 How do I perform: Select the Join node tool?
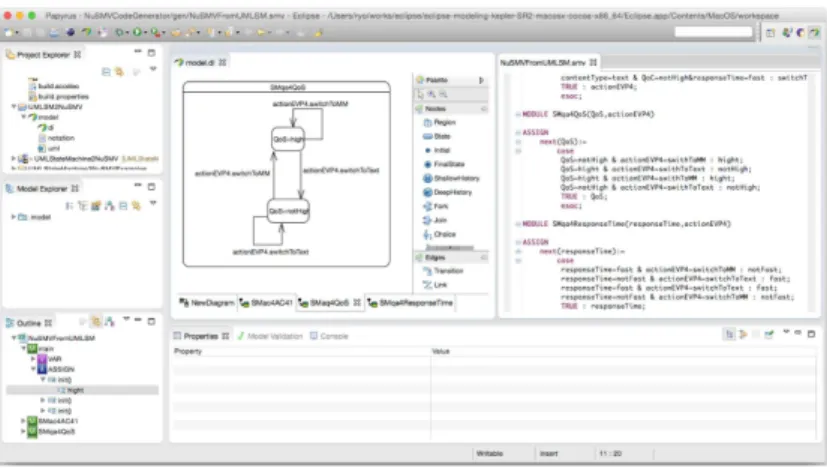tap(435, 220)
